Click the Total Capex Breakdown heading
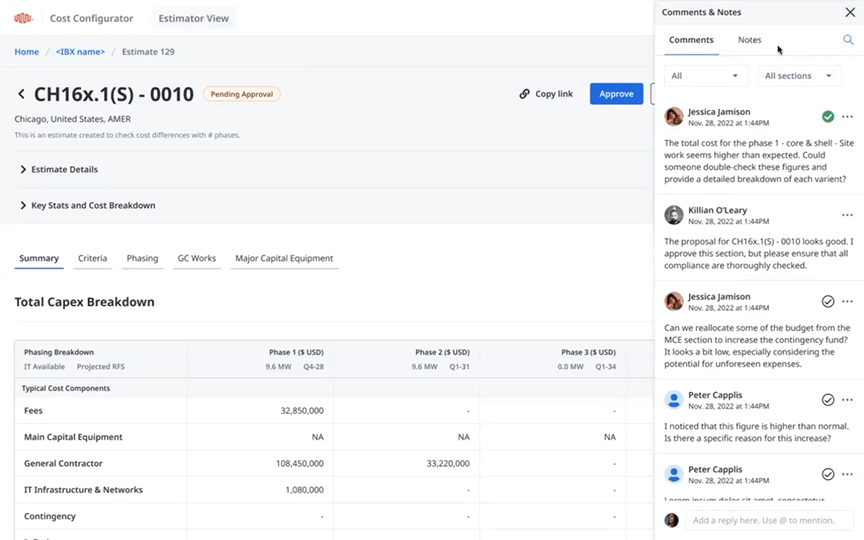The height and width of the screenshot is (540, 864). point(84,302)
